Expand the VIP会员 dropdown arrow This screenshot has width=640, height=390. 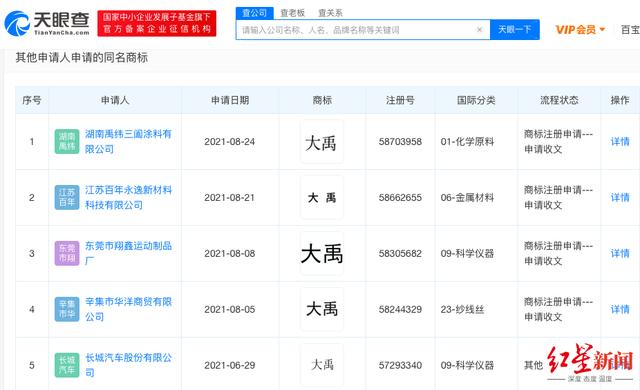(602, 29)
